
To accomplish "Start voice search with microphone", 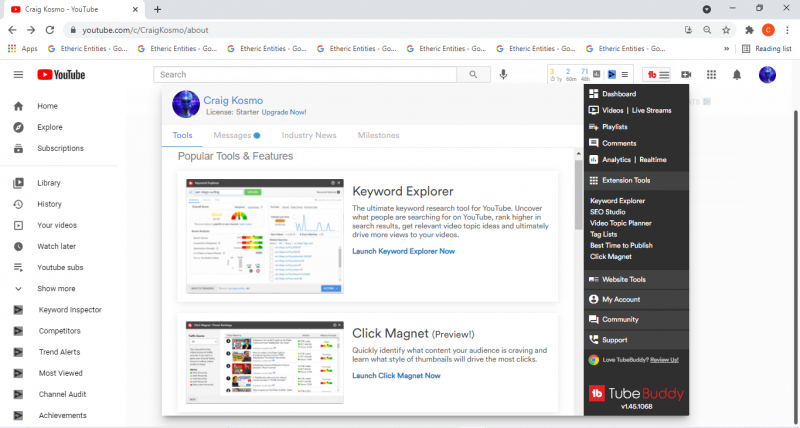I will point(503,75).
